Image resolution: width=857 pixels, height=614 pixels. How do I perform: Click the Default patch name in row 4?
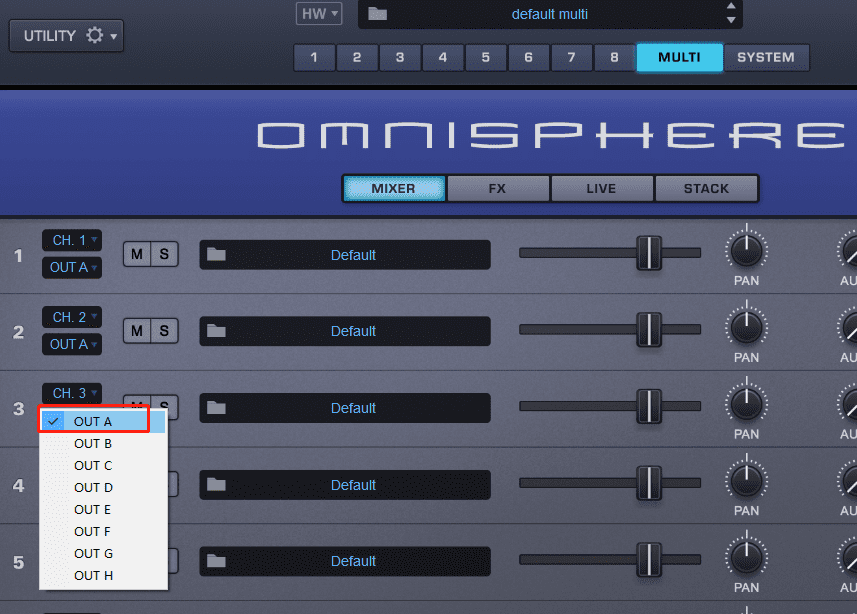[x=353, y=485]
